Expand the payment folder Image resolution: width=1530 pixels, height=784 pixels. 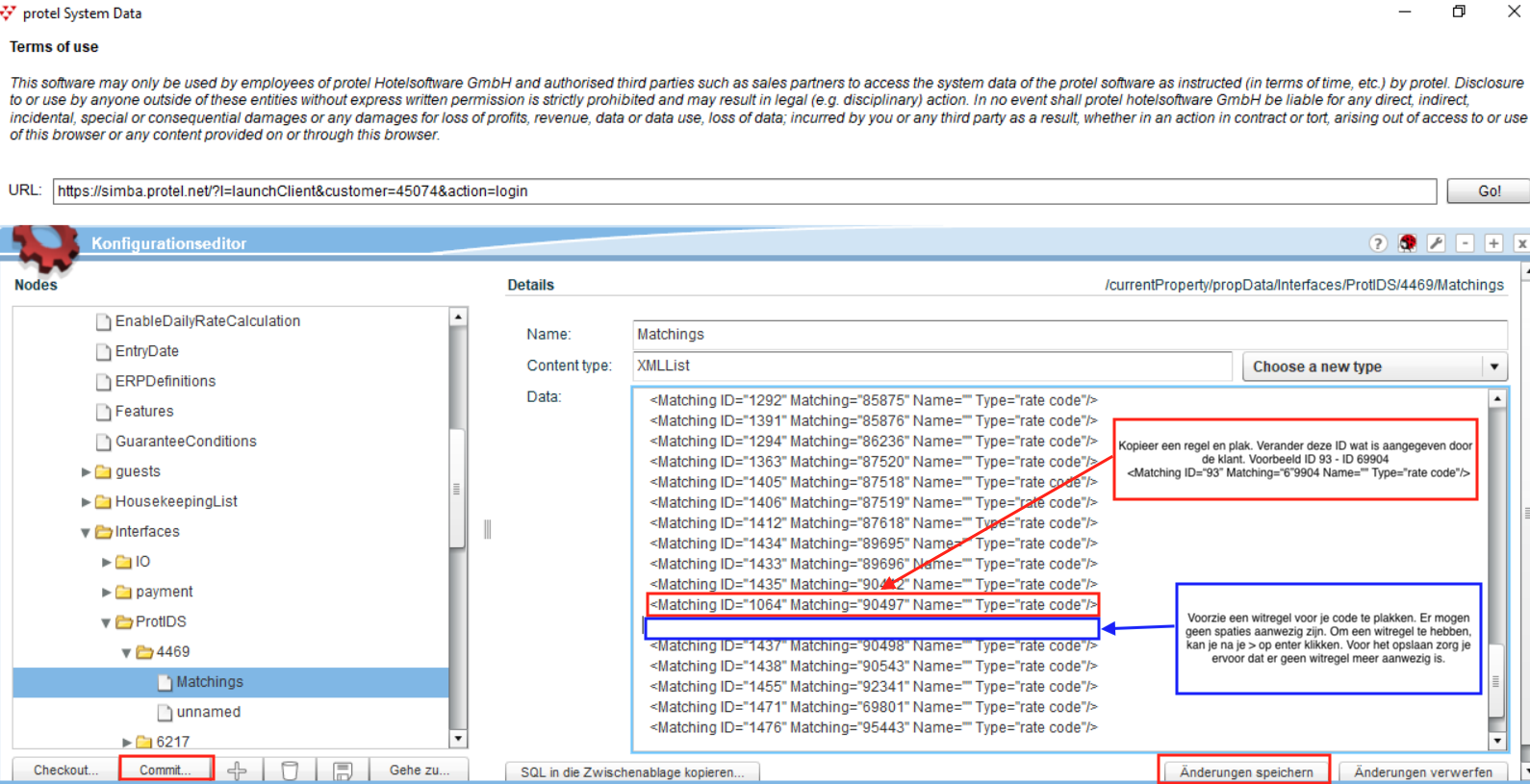click(x=106, y=592)
